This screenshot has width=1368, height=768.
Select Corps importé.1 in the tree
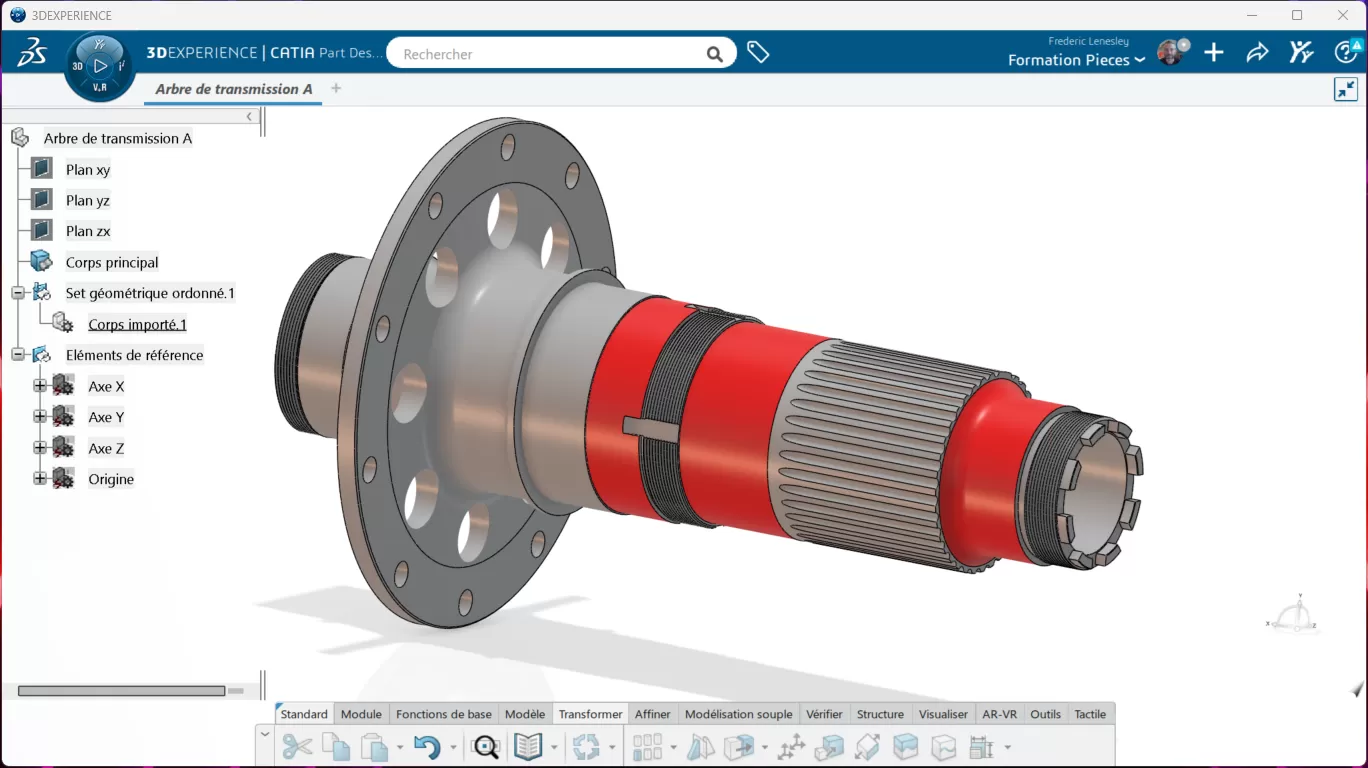click(137, 324)
